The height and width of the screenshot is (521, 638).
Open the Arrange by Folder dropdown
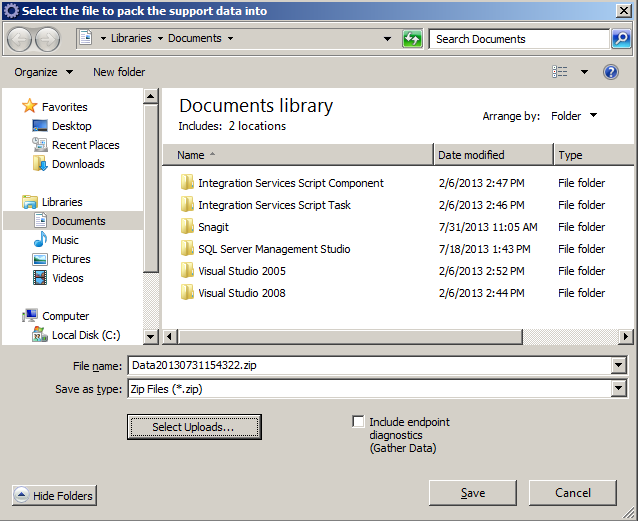pyautogui.click(x=574, y=116)
